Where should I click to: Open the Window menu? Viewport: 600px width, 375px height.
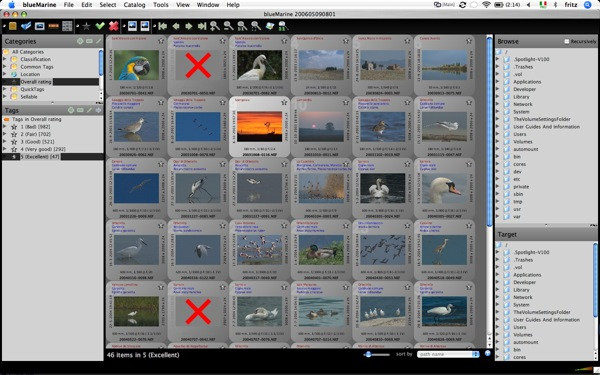[x=207, y=5]
